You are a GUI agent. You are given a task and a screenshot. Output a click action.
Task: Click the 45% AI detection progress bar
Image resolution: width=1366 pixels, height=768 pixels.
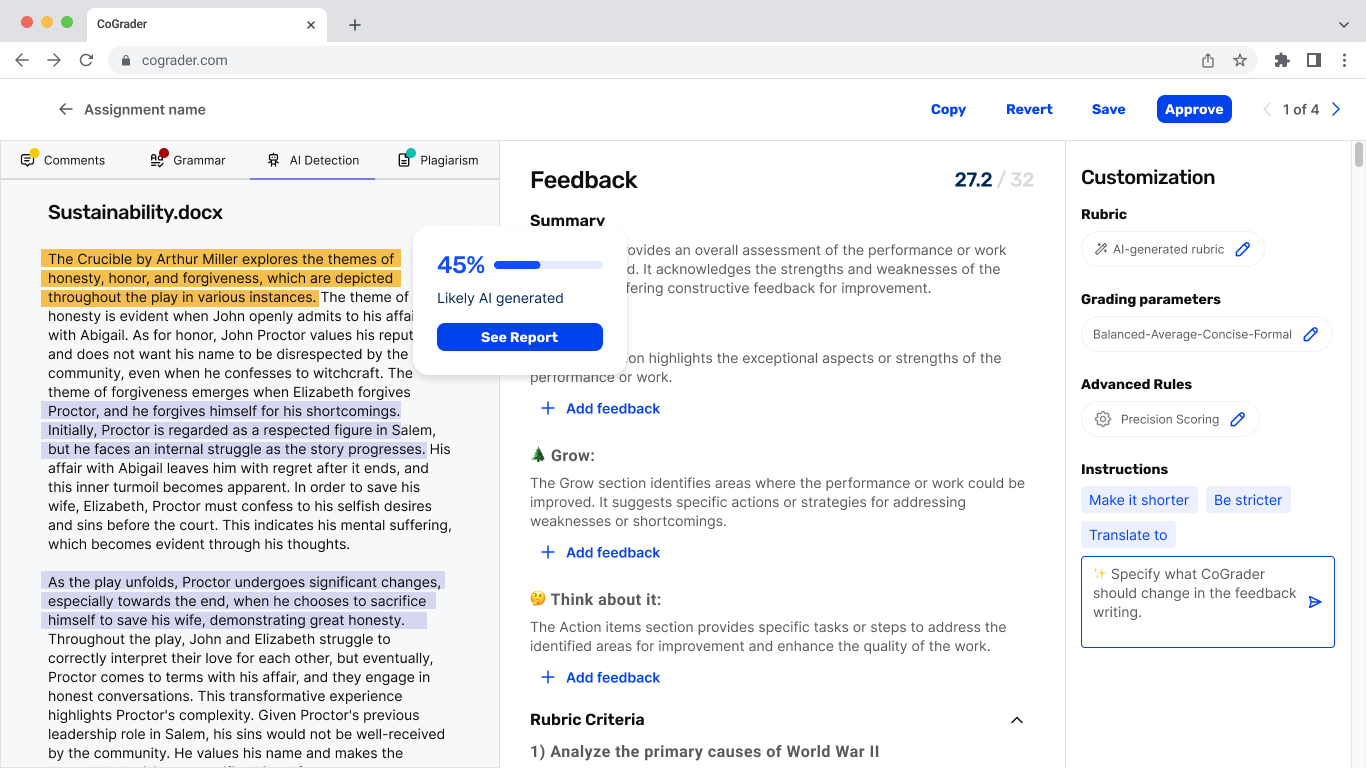click(x=548, y=265)
